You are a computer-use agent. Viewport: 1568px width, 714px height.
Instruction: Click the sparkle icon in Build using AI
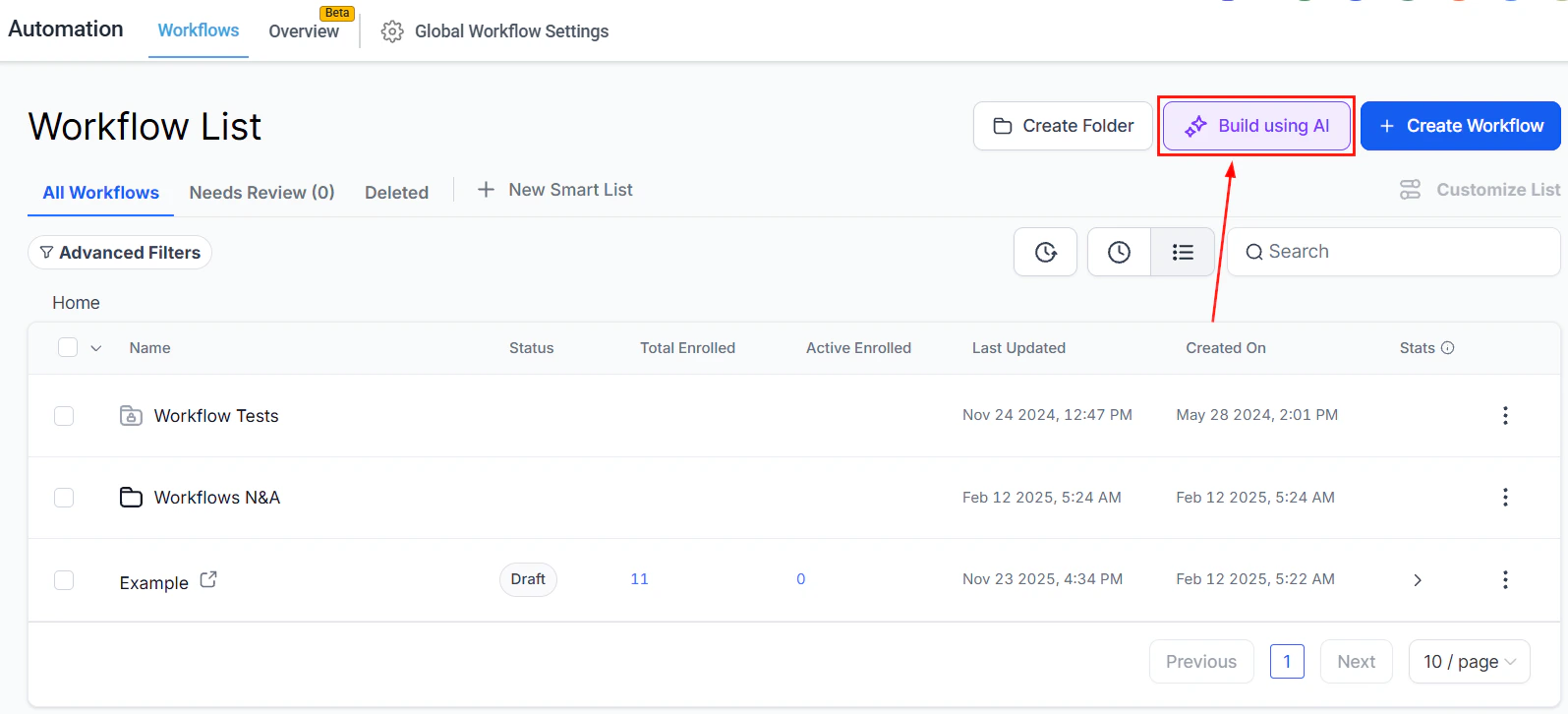pyautogui.click(x=1195, y=126)
